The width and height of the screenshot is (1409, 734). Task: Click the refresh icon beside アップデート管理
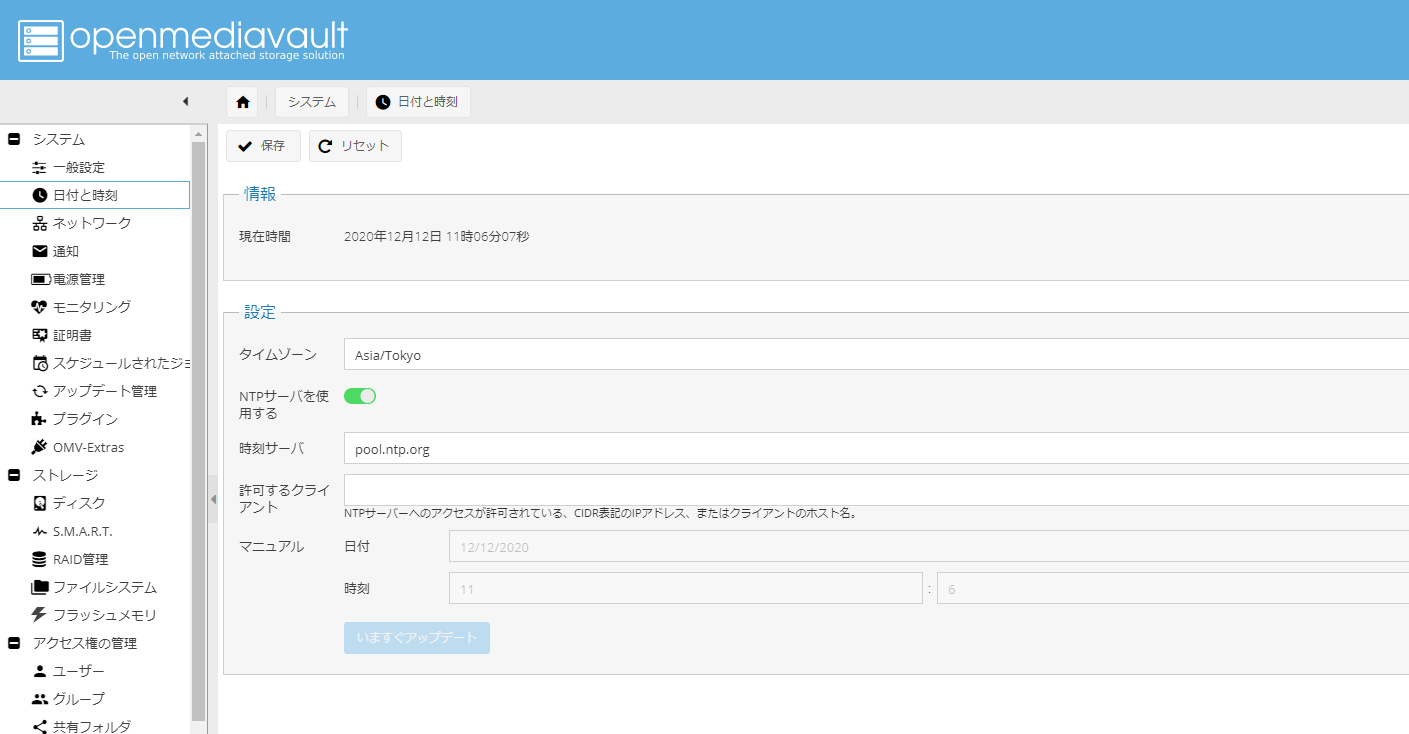pos(40,391)
